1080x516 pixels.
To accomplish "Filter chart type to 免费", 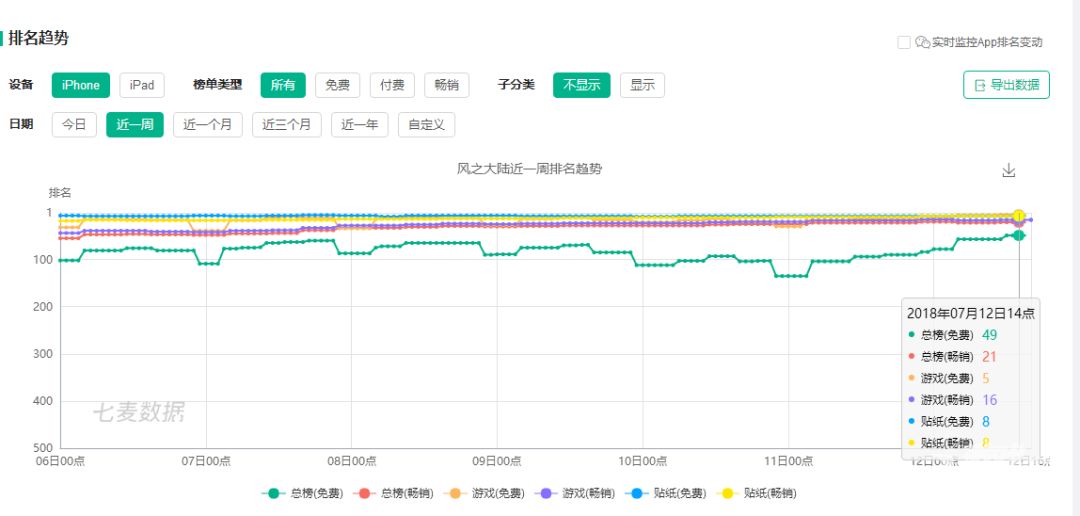I will tap(338, 85).
